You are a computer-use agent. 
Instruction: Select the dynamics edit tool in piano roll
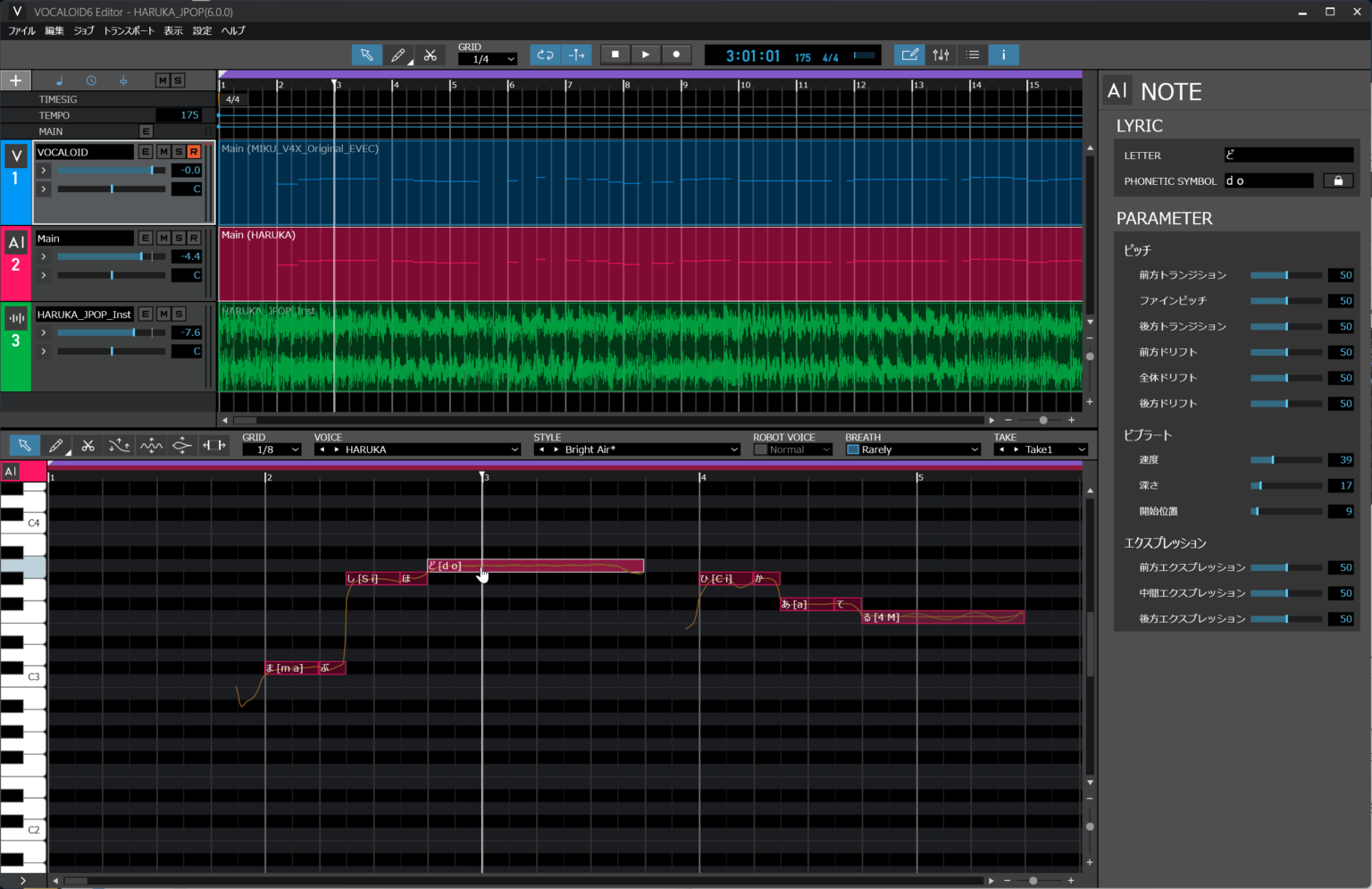pos(182,445)
